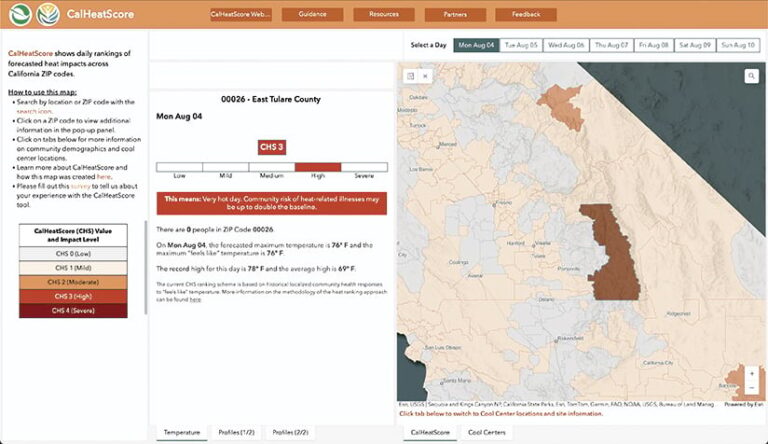
Task: Switch to the Profiles (1/2) tab
Action: [237, 433]
